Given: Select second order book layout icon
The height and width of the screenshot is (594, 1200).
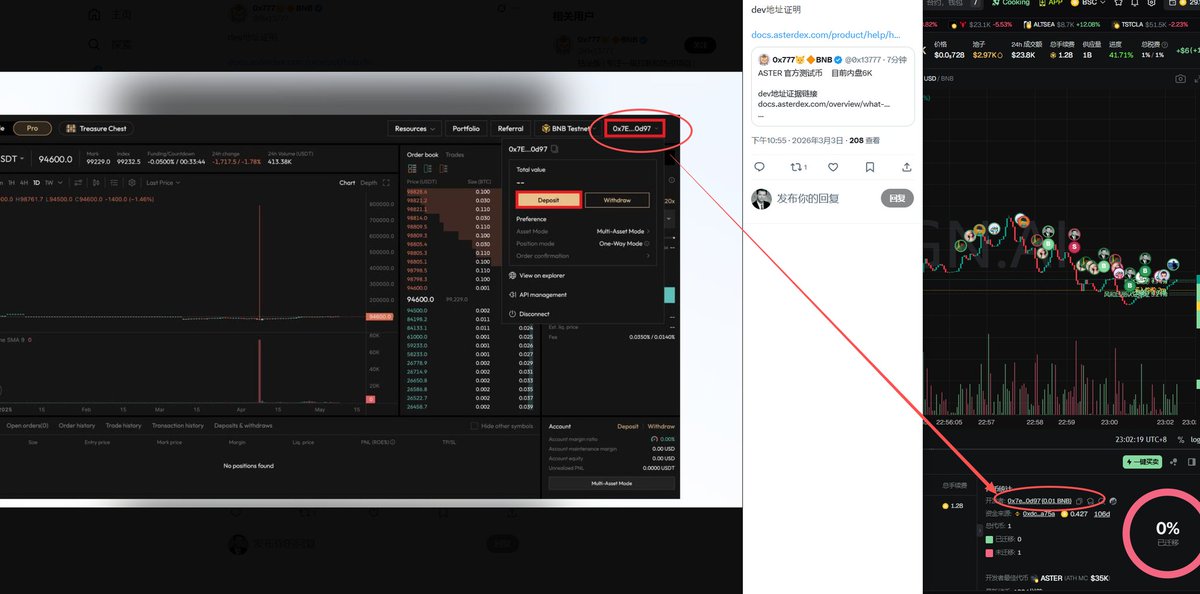Looking at the screenshot, I should click(428, 169).
